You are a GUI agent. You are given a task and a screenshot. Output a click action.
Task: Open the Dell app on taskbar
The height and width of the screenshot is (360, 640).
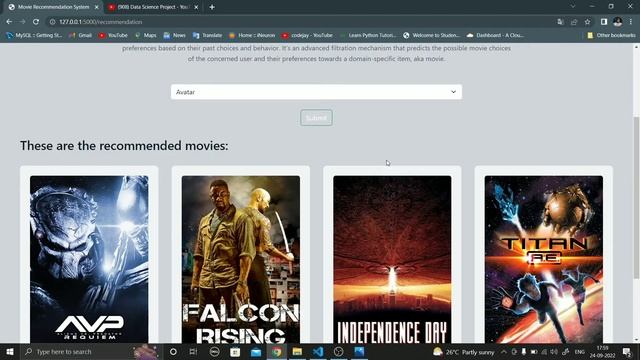(214, 351)
